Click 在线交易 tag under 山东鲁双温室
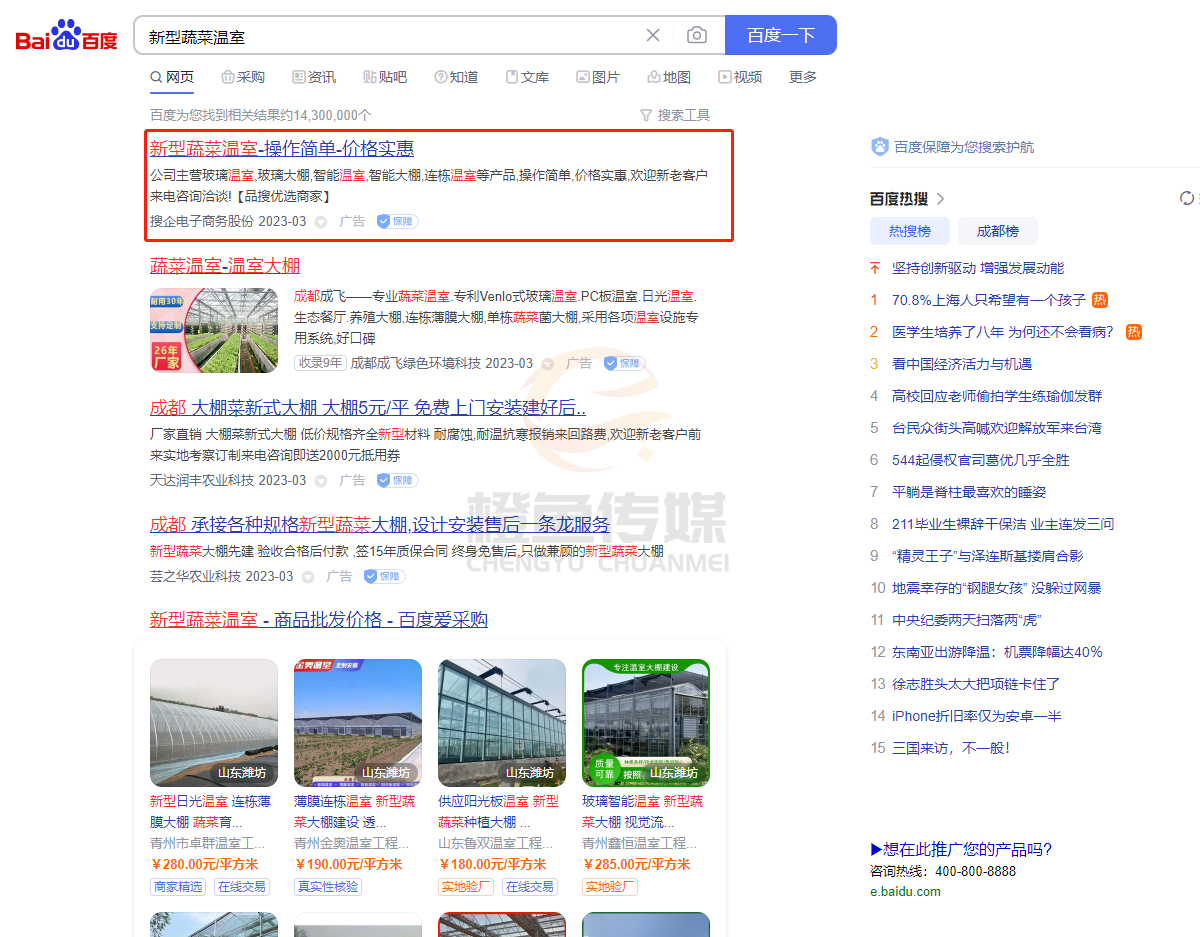Screen dimensions: 1200x937 529,887
